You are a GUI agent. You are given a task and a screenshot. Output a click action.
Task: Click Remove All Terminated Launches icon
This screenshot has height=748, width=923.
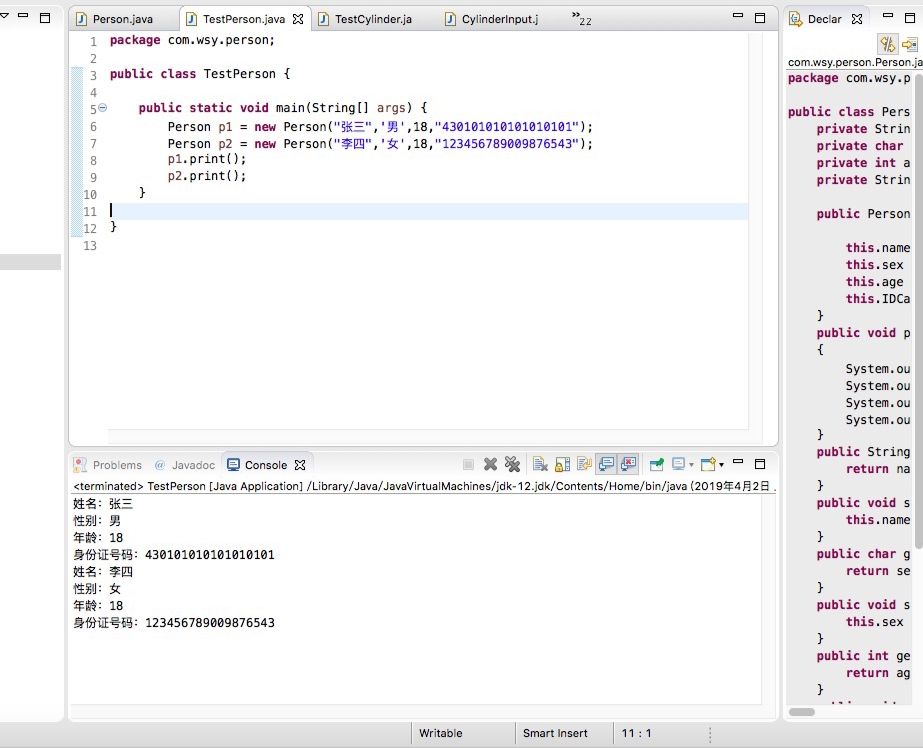point(512,464)
